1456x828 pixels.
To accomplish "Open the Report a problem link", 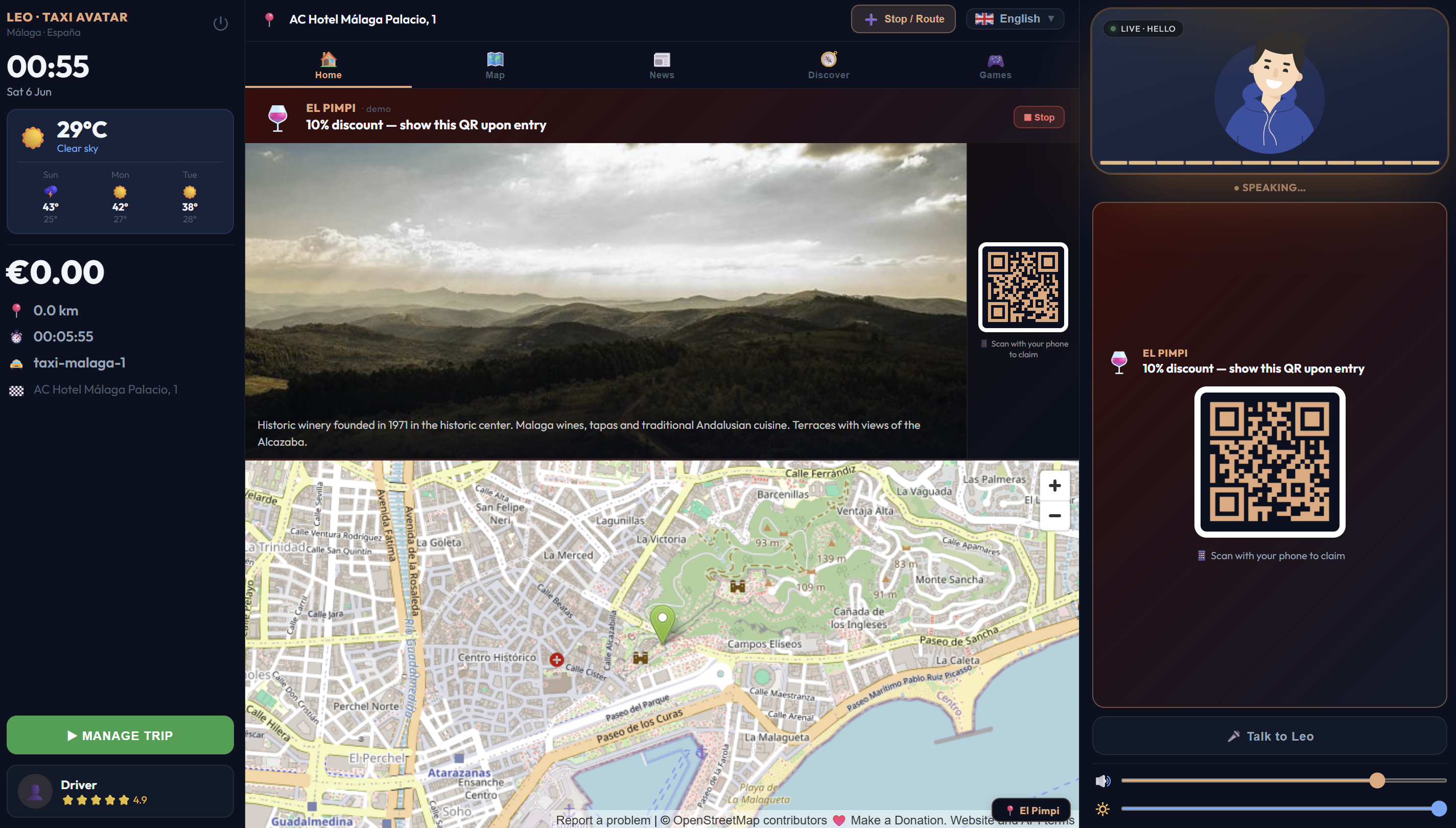I will (603, 820).
